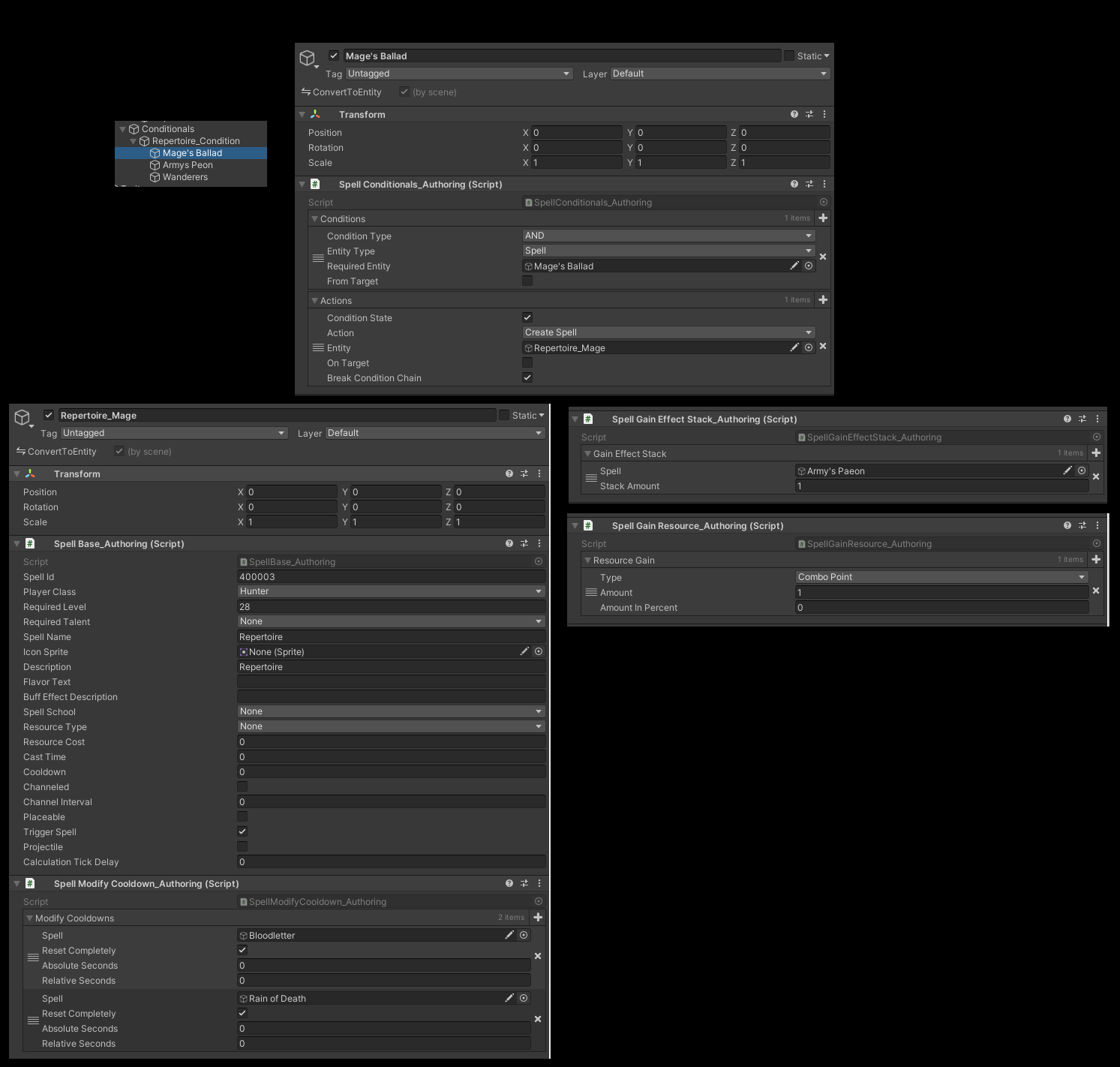Open more options for Spell Gain Resource_Authoring
This screenshot has height=1067, width=1120.
[1097, 525]
